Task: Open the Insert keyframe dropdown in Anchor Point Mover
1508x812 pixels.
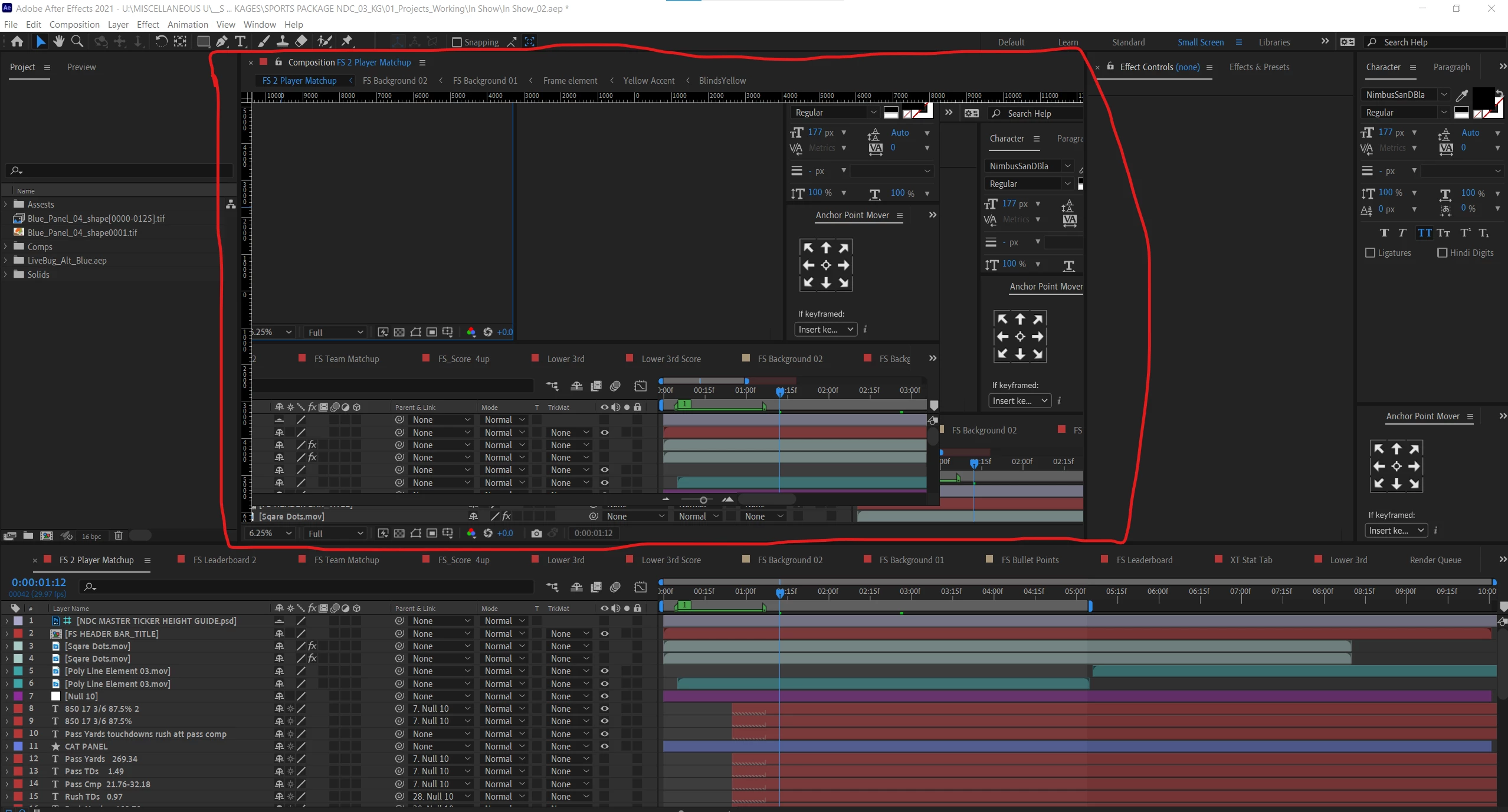Action: coord(1396,531)
